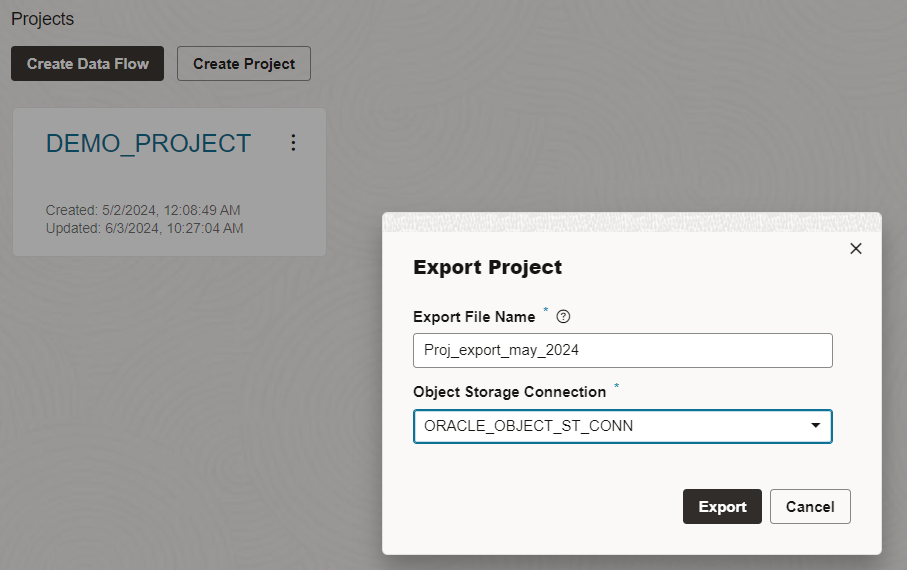Click the Export File Name label
The width and height of the screenshot is (907, 570).
click(x=473, y=317)
